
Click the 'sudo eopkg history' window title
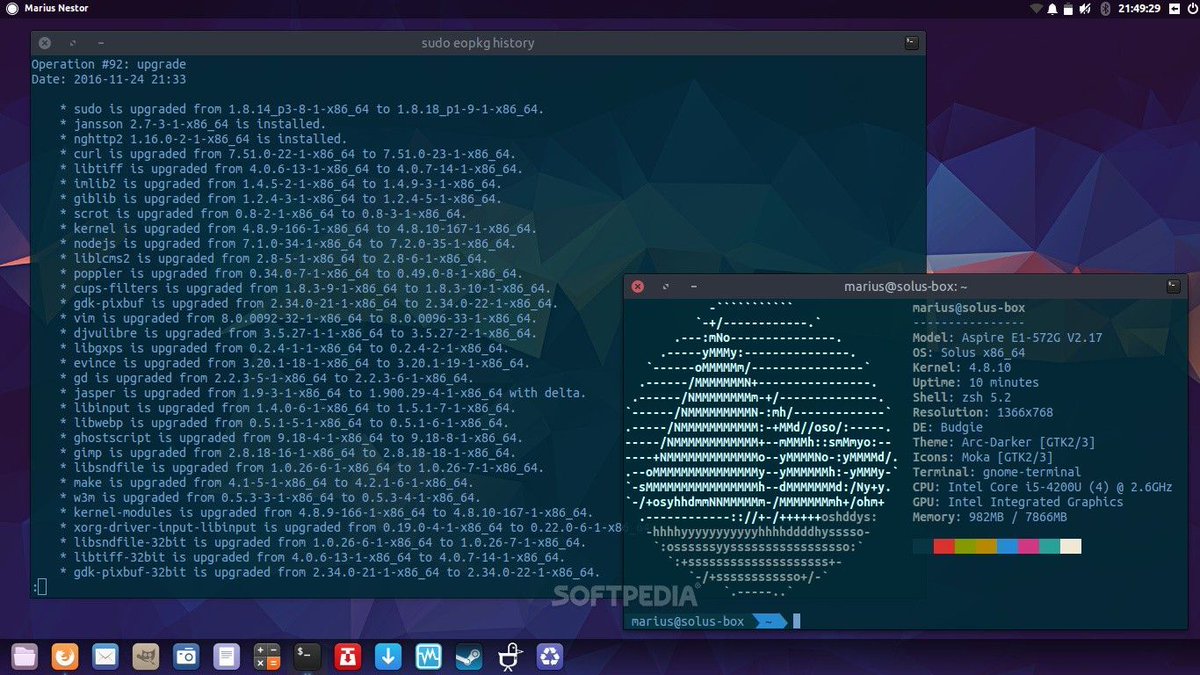478,43
